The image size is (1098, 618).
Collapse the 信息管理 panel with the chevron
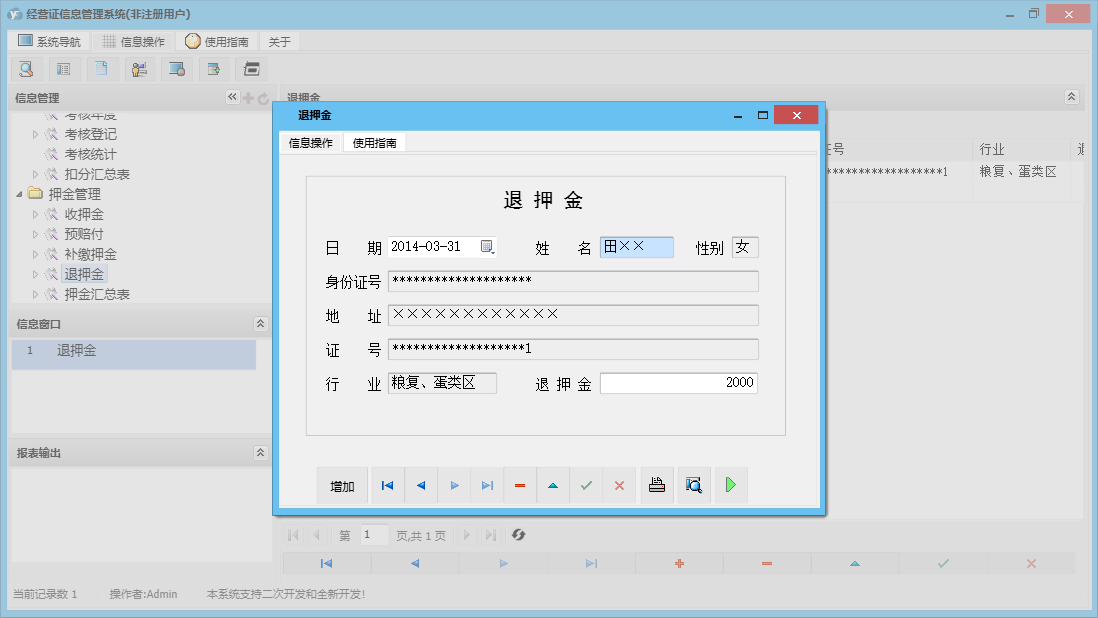(x=231, y=97)
